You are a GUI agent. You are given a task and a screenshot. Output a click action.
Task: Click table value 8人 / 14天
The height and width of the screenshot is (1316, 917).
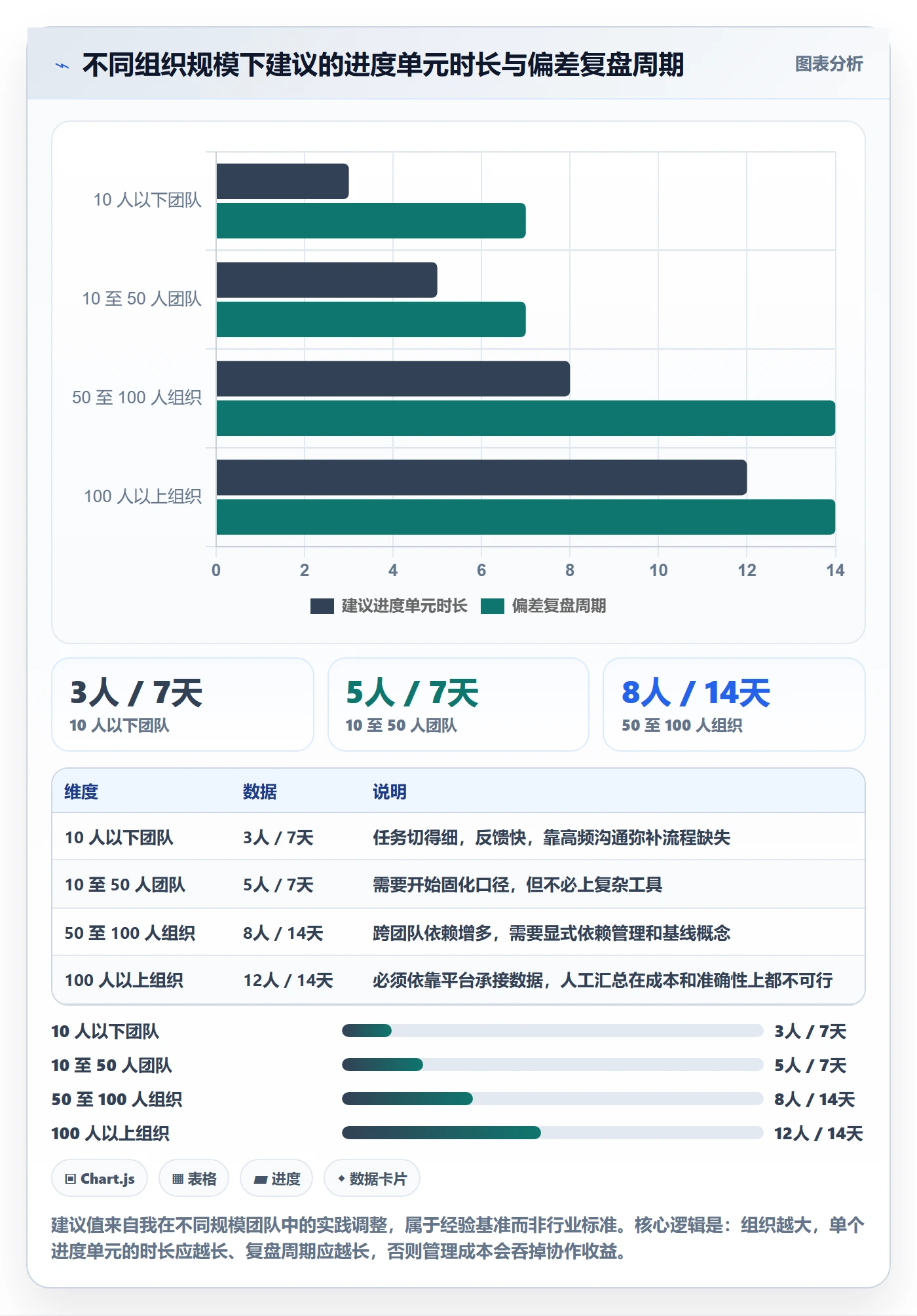pos(283,933)
